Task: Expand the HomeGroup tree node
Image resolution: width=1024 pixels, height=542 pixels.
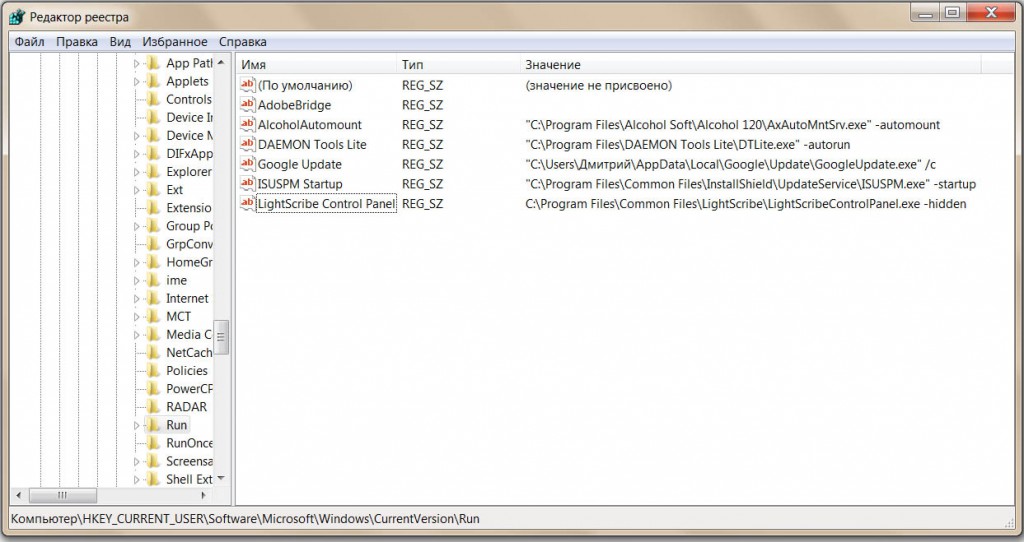Action: 136,263
